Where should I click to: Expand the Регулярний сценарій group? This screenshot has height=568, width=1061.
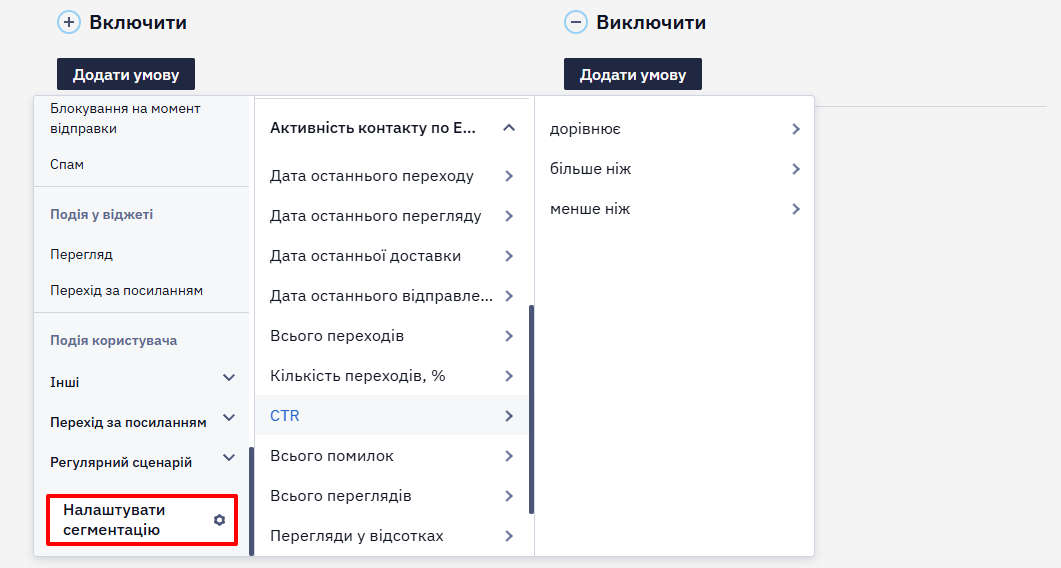tap(229, 458)
